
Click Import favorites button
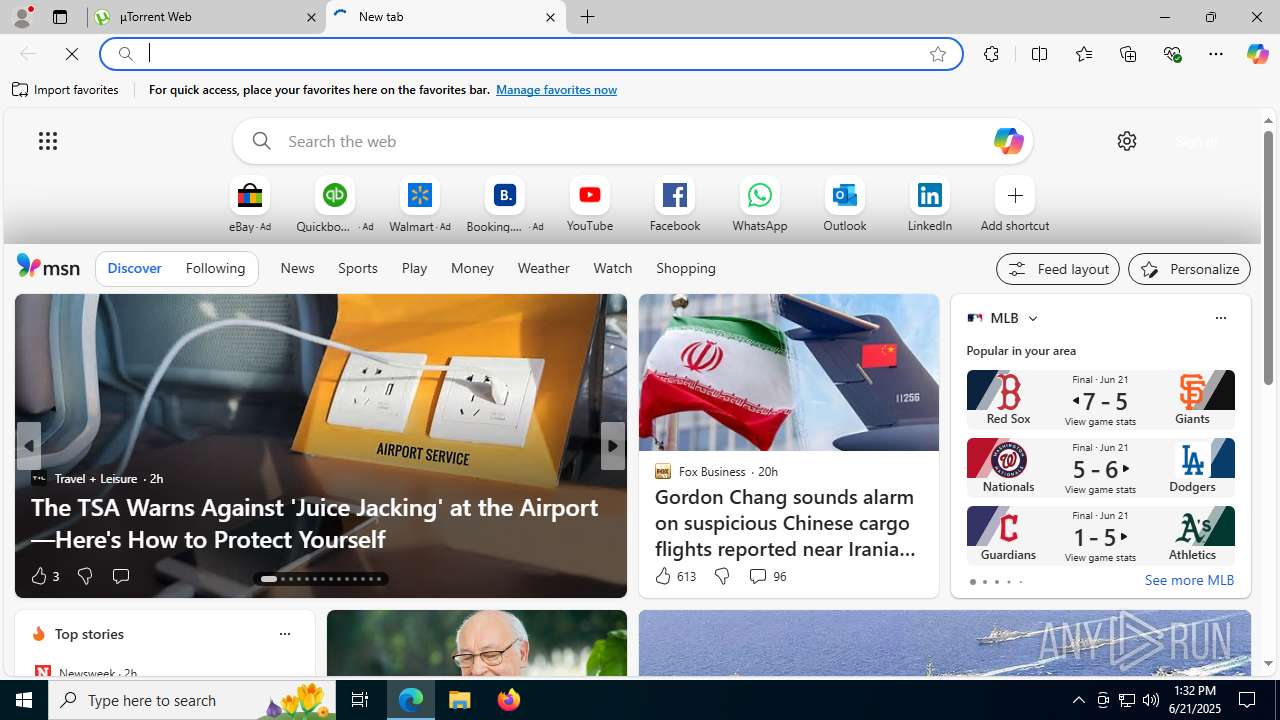click(65, 90)
